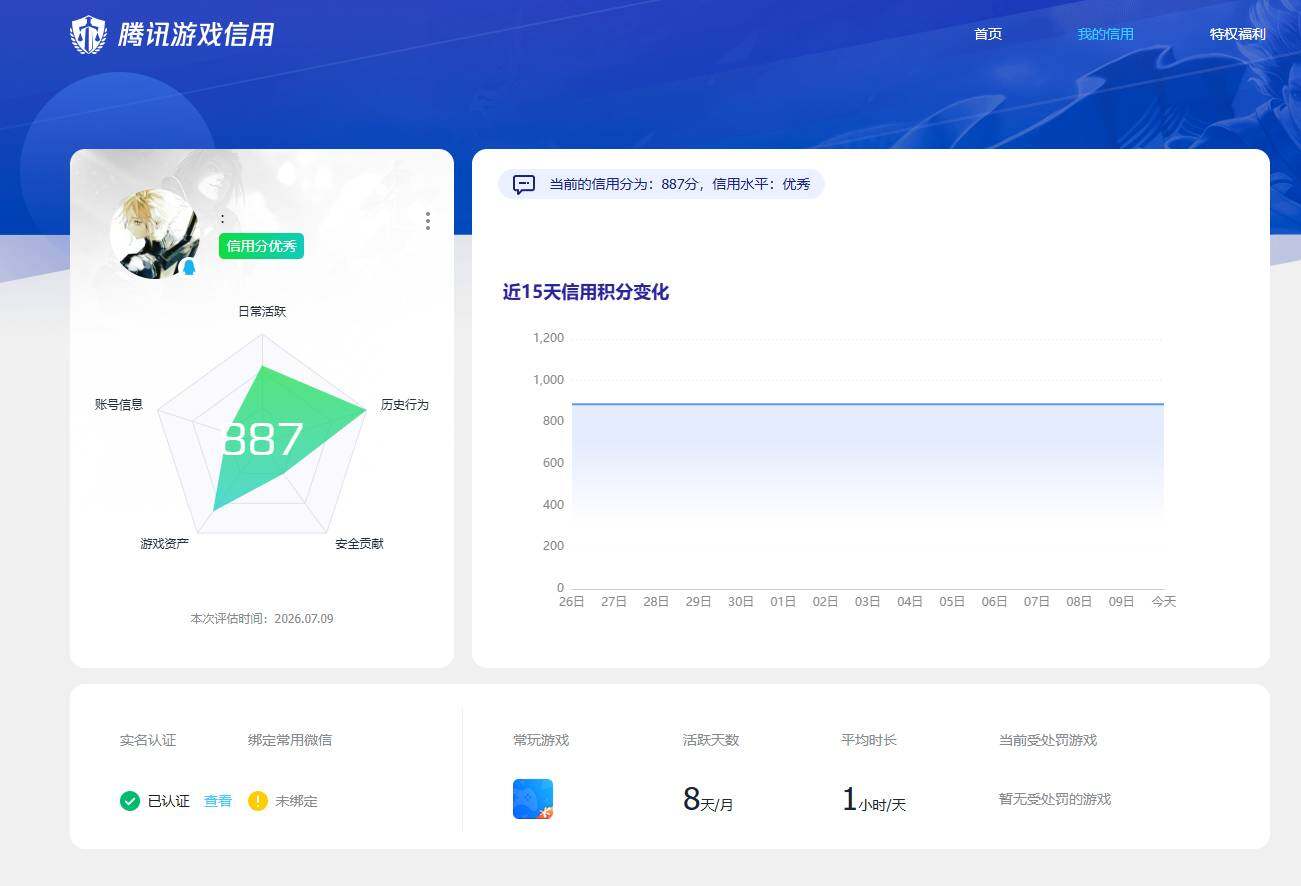This screenshot has height=886, width=1301.
Task: Click the 800 y-axis label
Action: pos(554,421)
